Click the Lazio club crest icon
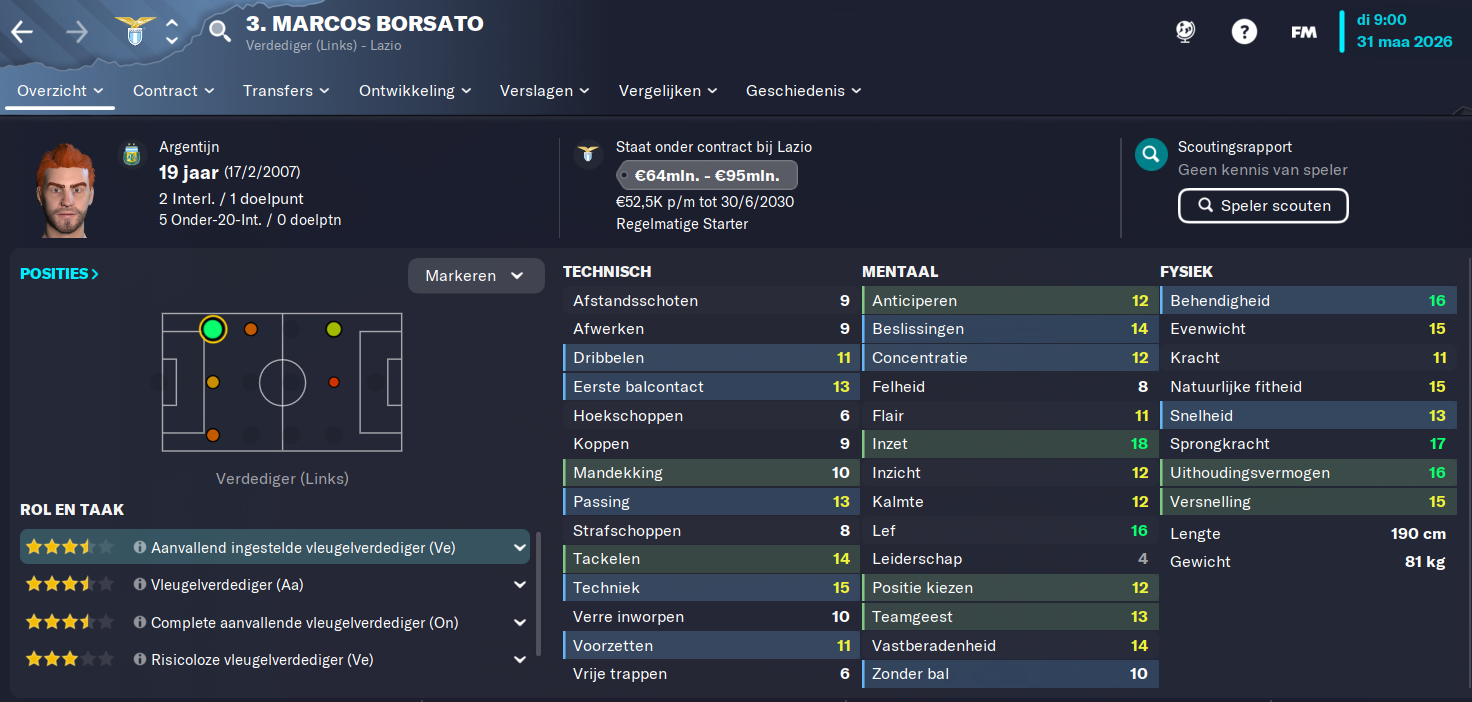Viewport: 1472px width, 702px height. pos(133,32)
